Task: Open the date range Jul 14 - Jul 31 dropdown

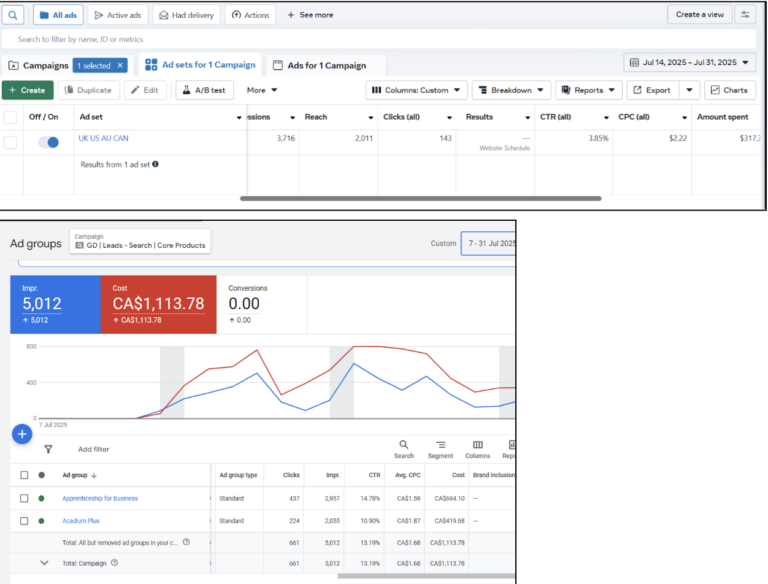Action: (x=690, y=63)
